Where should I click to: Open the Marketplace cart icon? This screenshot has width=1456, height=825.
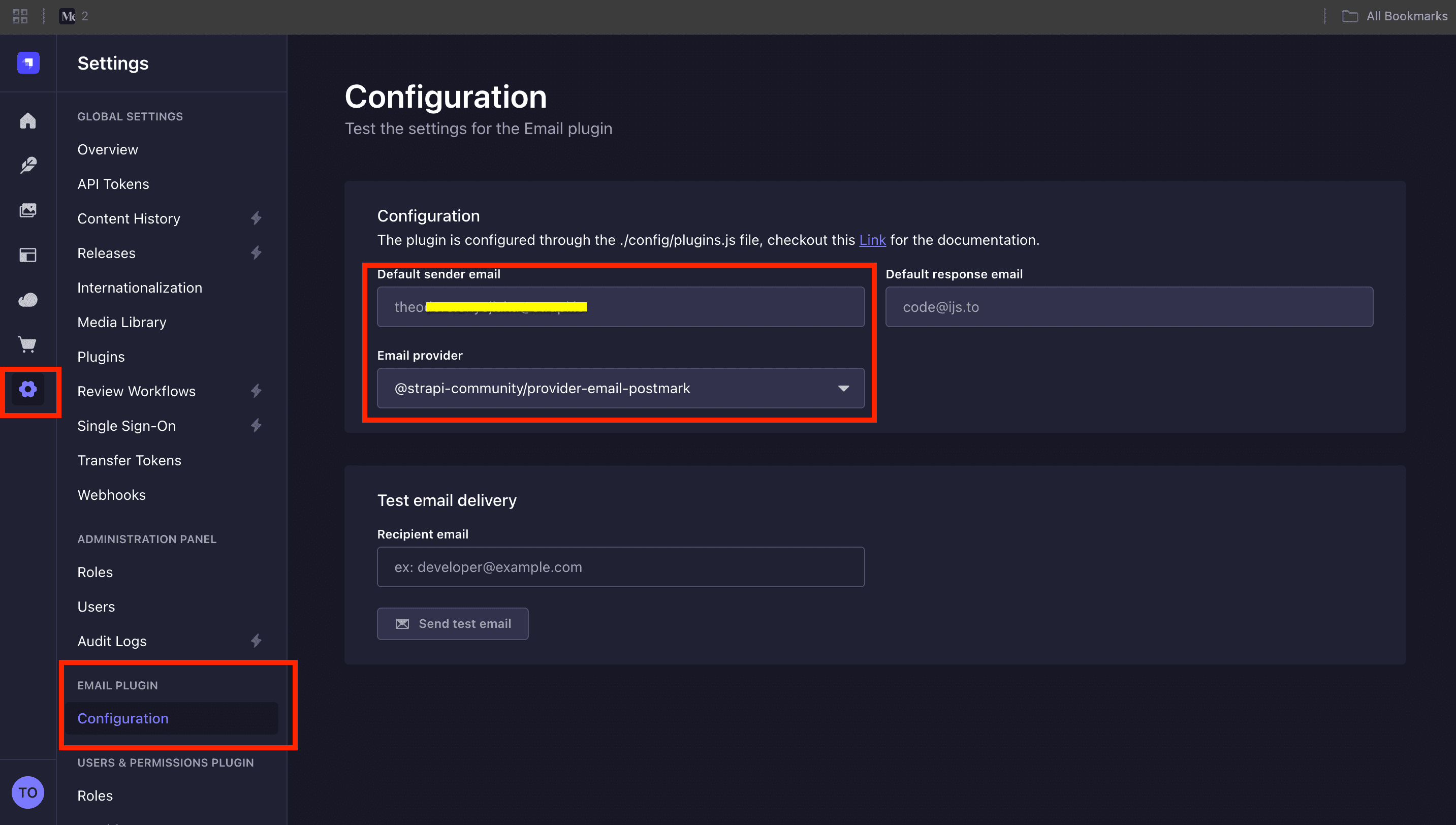(x=28, y=344)
